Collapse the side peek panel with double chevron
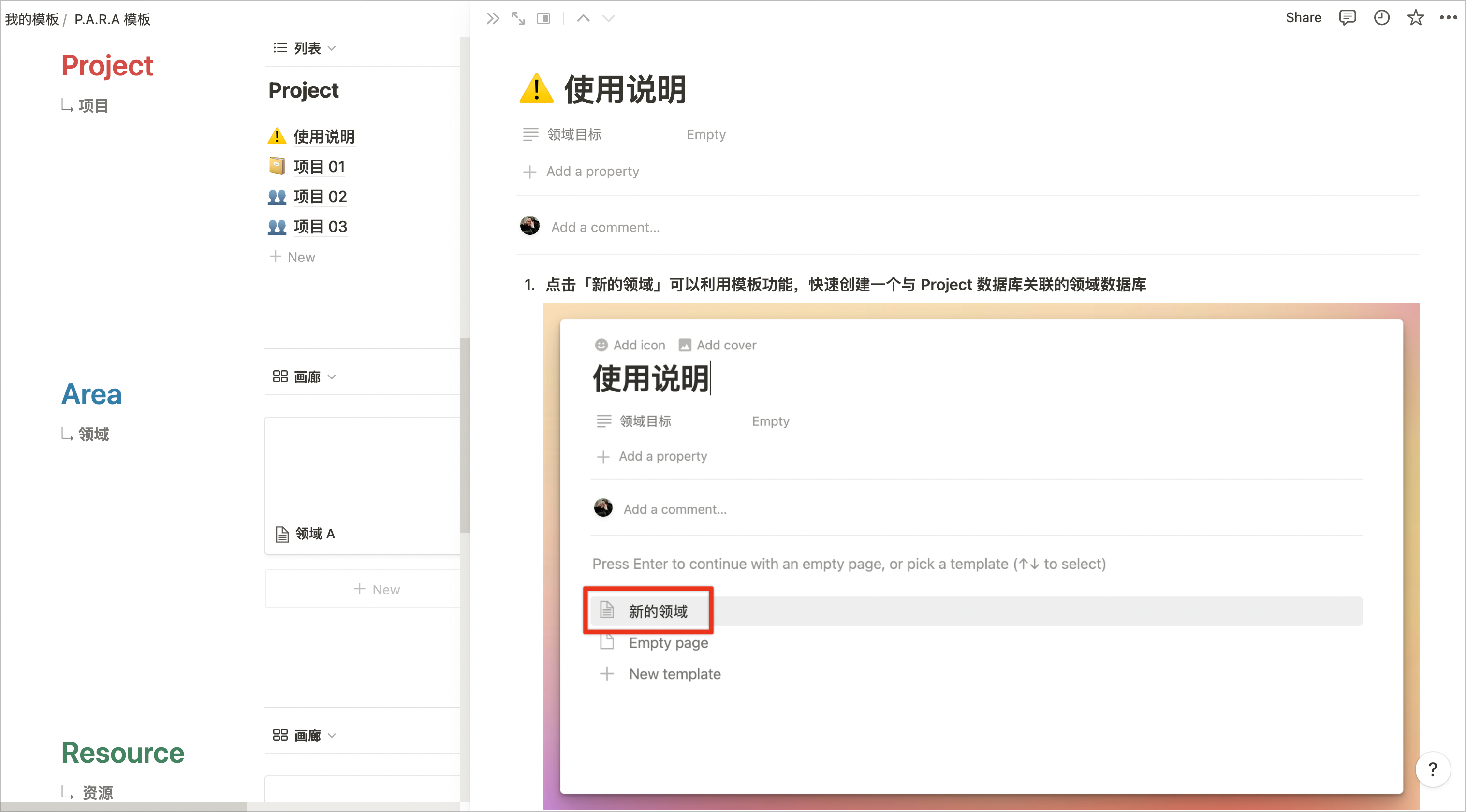Viewport: 1466px width, 812px height. pyautogui.click(x=492, y=19)
